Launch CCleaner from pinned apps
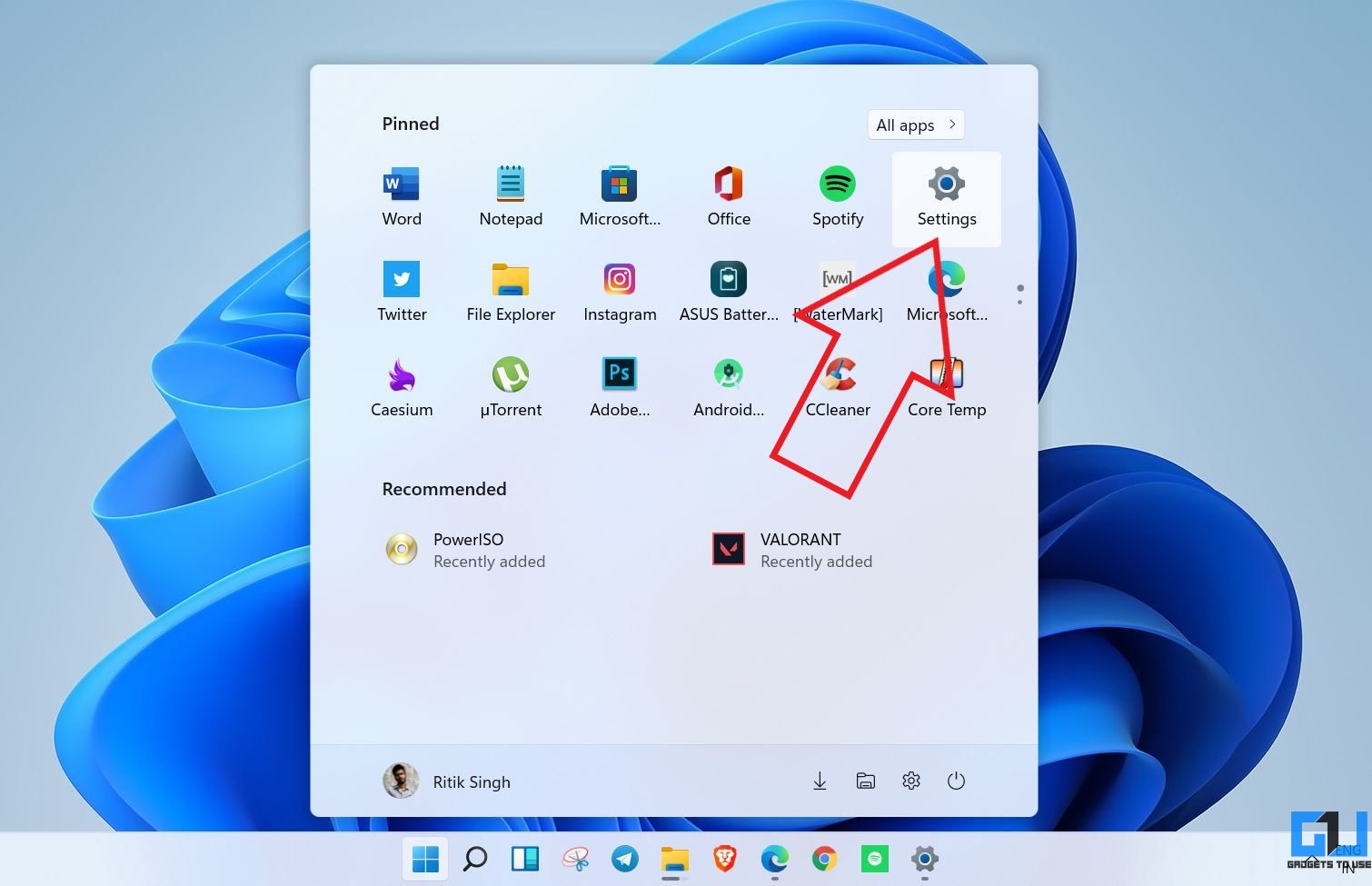 point(838,389)
